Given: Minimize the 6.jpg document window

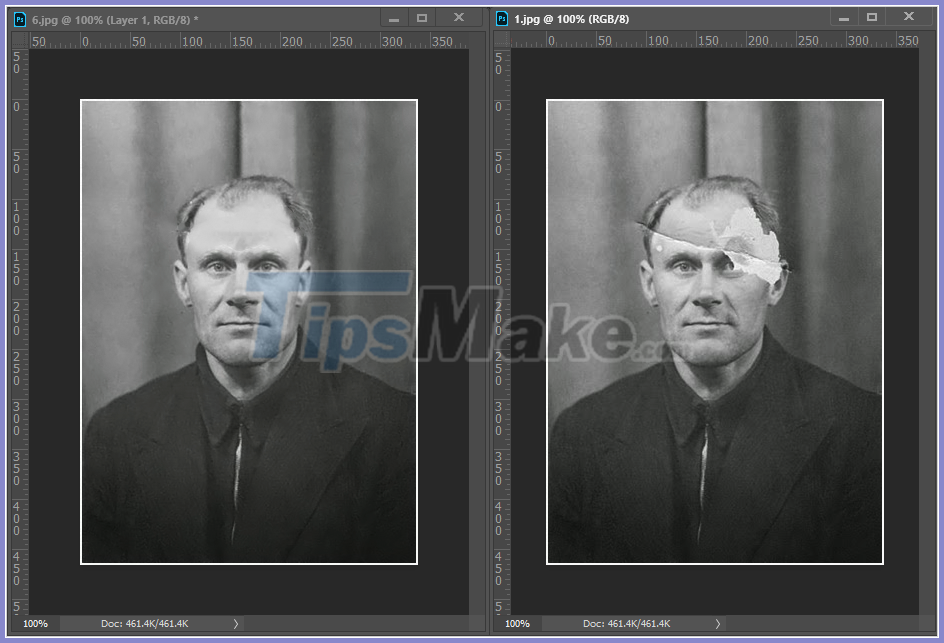Looking at the screenshot, I should coord(393,17).
